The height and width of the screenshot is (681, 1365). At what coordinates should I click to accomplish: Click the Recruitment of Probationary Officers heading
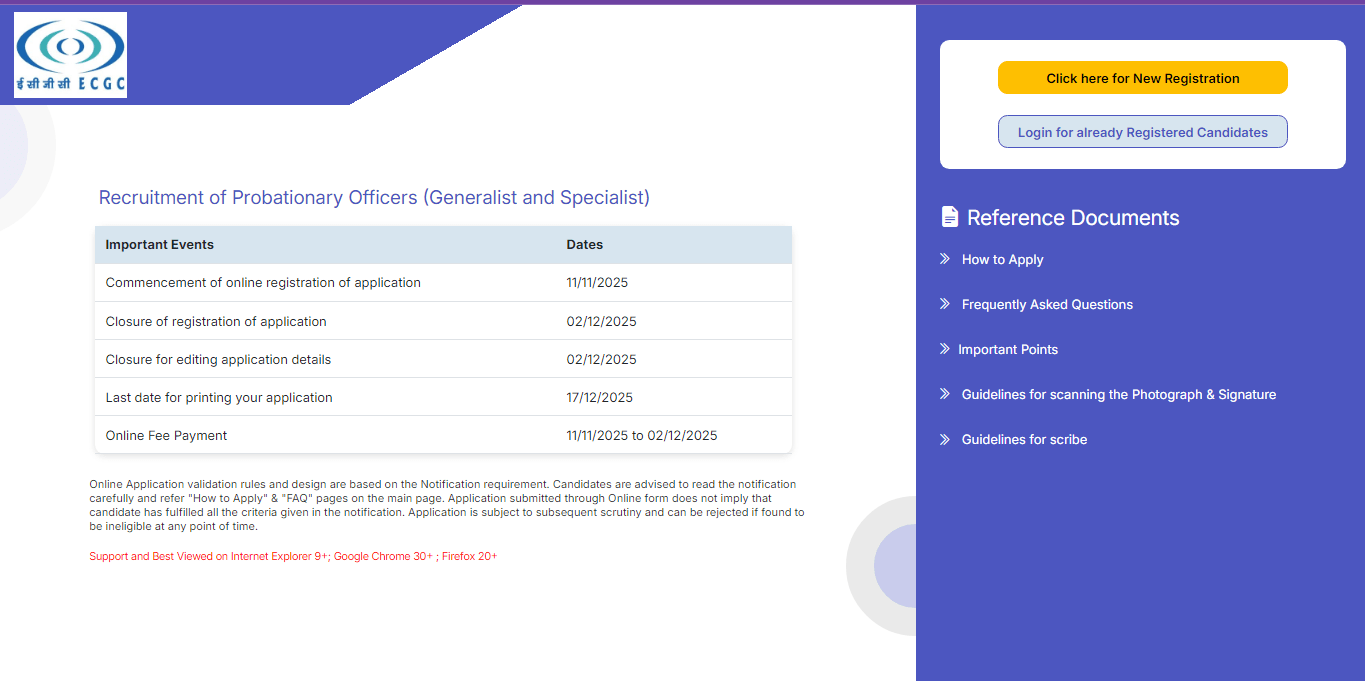pyautogui.click(x=374, y=198)
